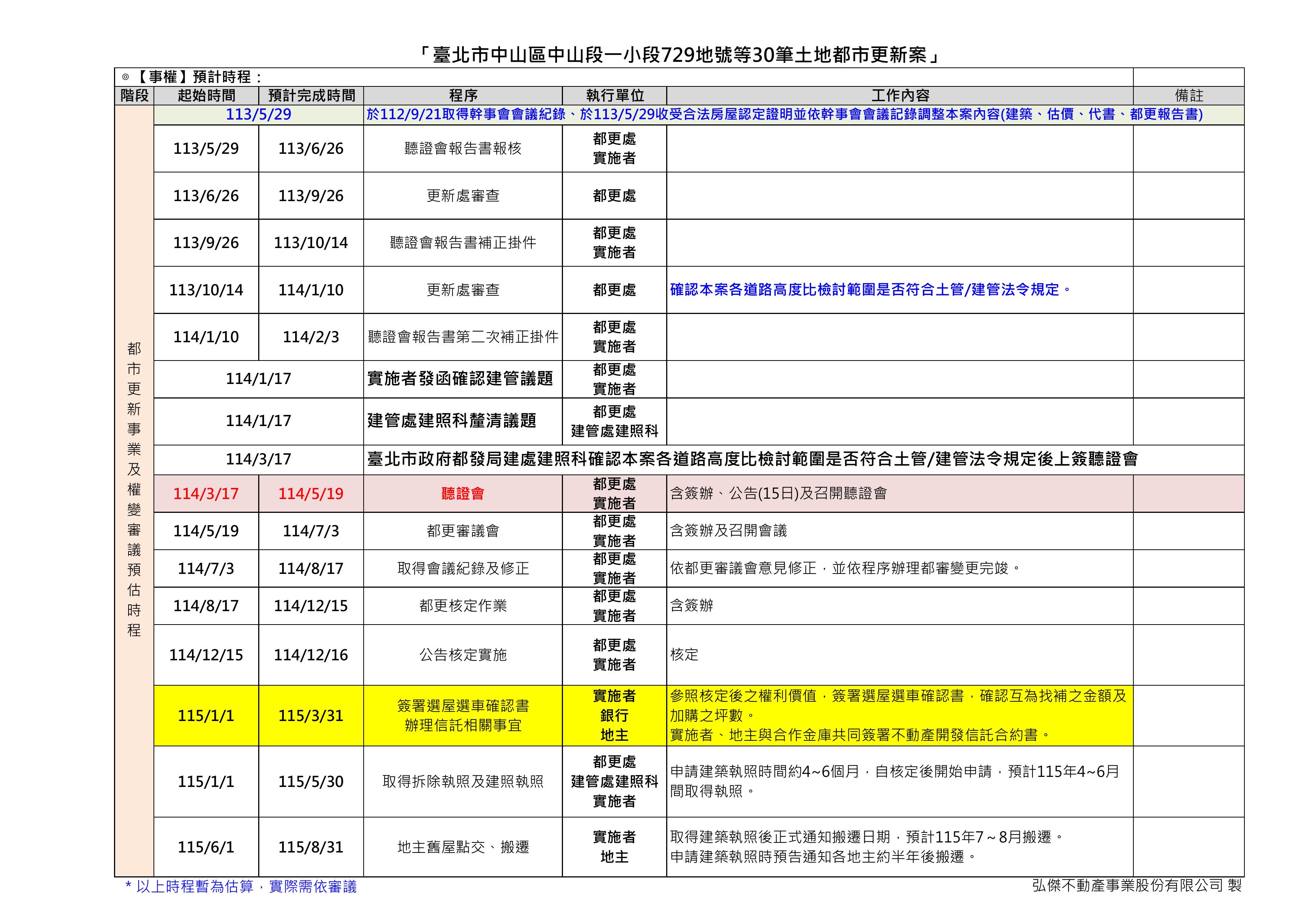Screen dimensions: 1307x924
Task: Click the 聽證會報告書第二次補正掛件 cell
Action: pos(463,337)
